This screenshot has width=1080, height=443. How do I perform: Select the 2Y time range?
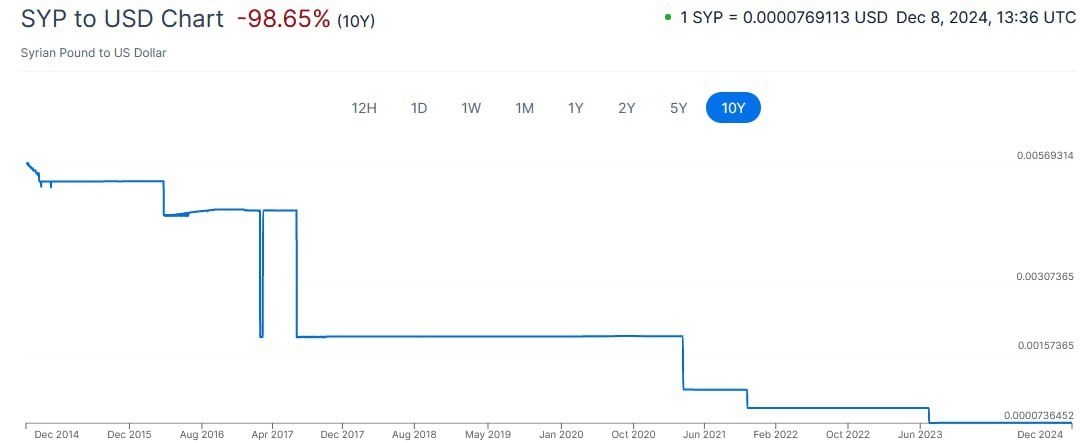tap(627, 108)
